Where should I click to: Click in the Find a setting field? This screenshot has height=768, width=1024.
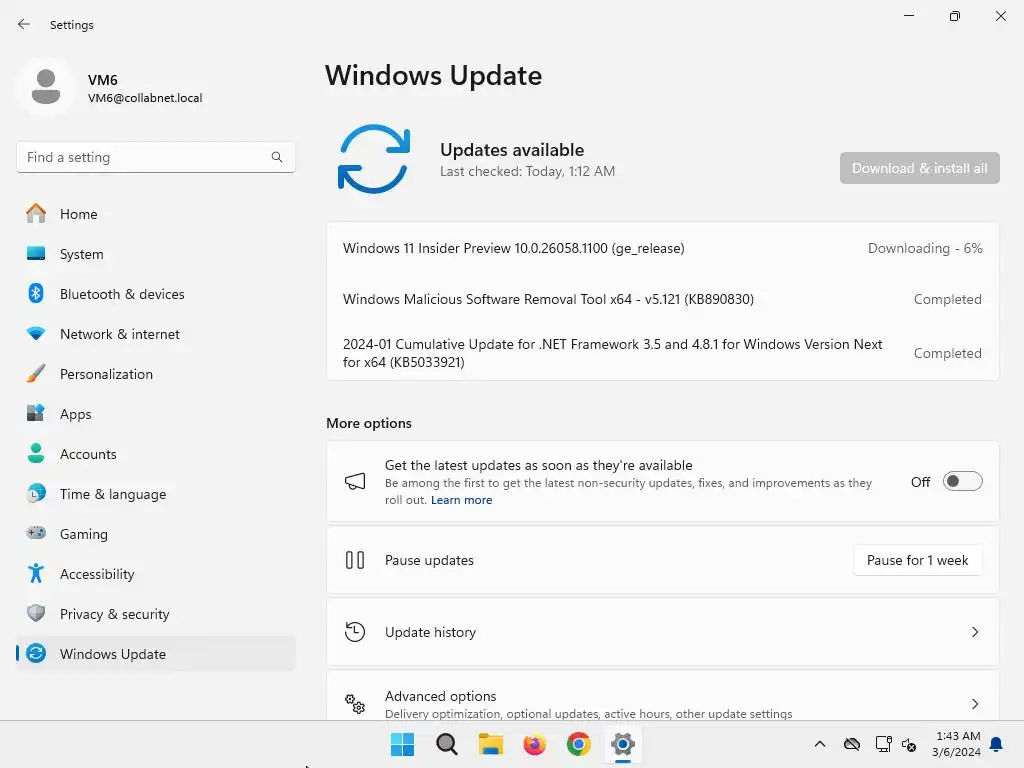point(156,157)
